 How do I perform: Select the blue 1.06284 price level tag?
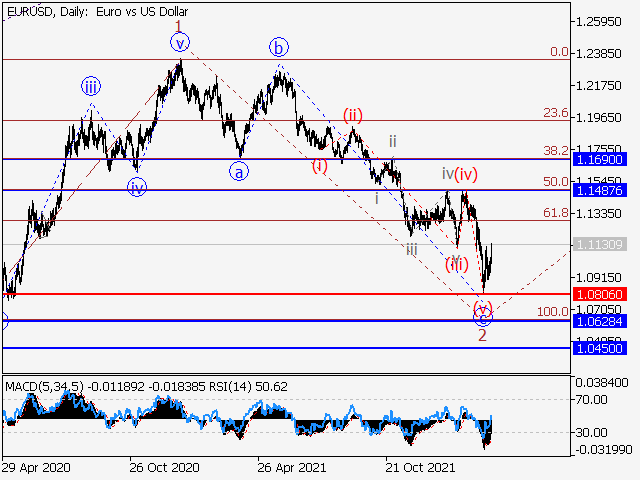(600, 321)
